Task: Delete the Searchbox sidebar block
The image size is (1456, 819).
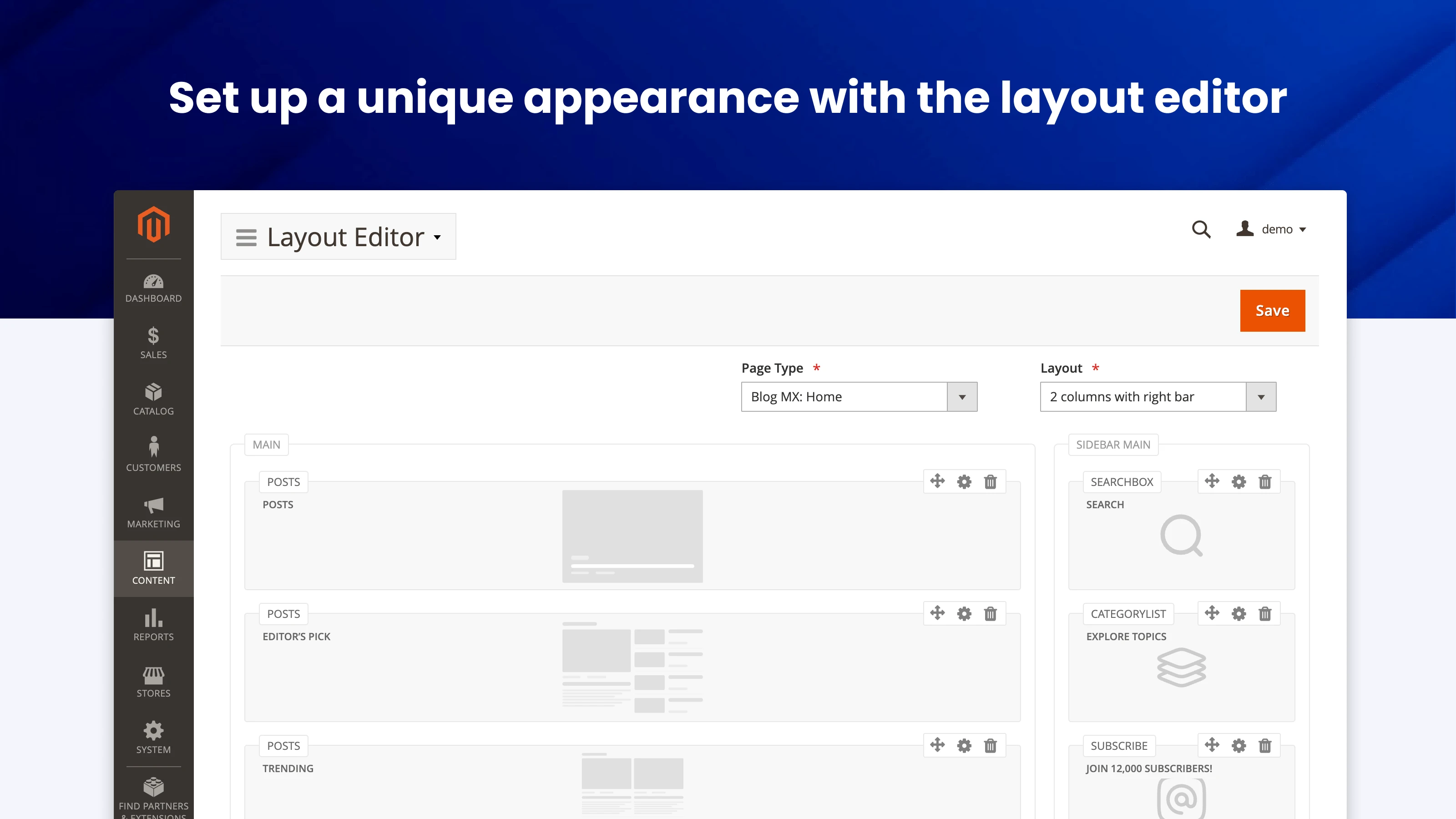Action: point(1265,482)
